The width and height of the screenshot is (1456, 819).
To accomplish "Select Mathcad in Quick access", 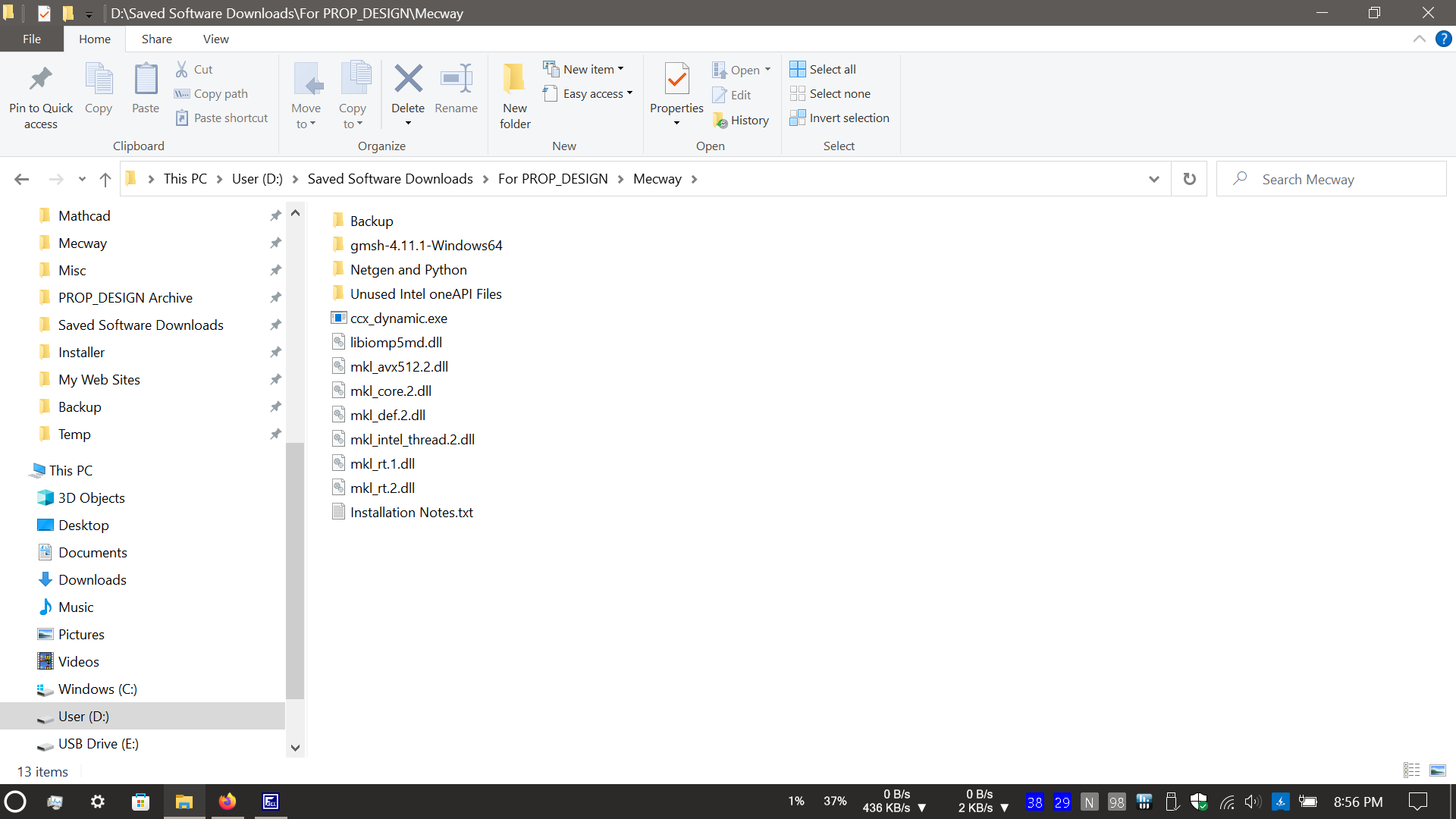I will tap(84, 215).
